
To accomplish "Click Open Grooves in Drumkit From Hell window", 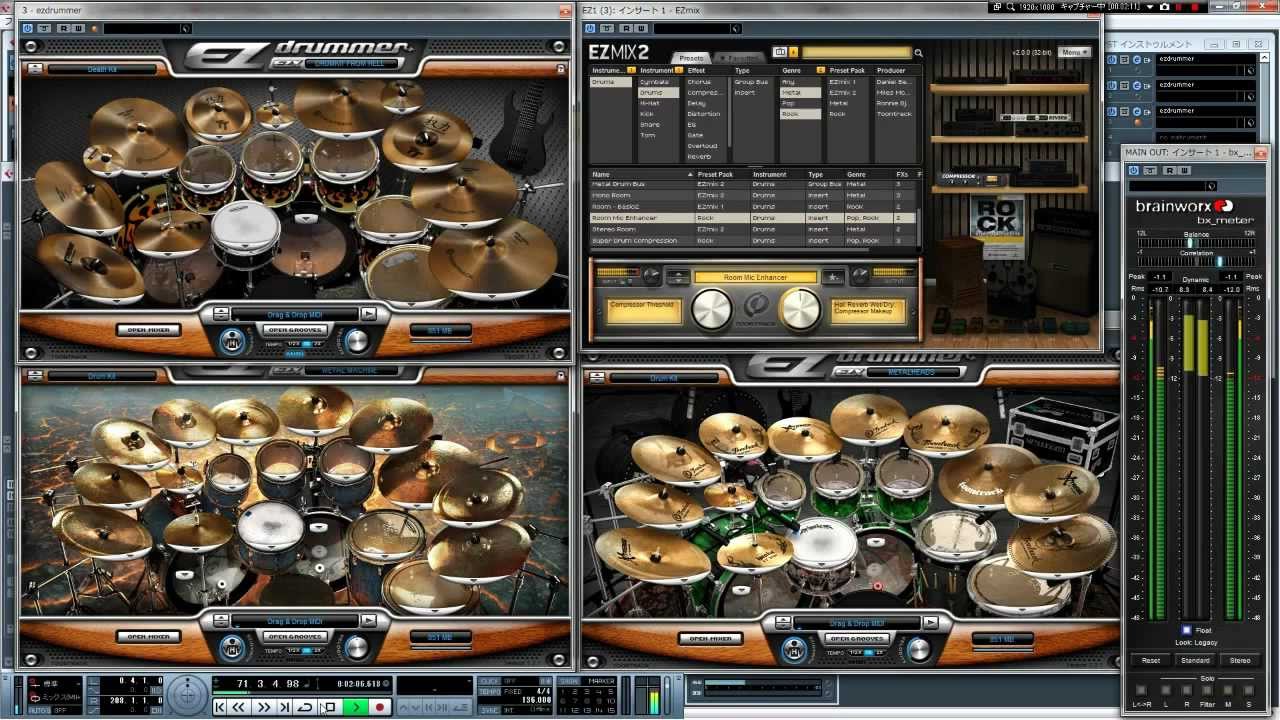I will [294, 329].
